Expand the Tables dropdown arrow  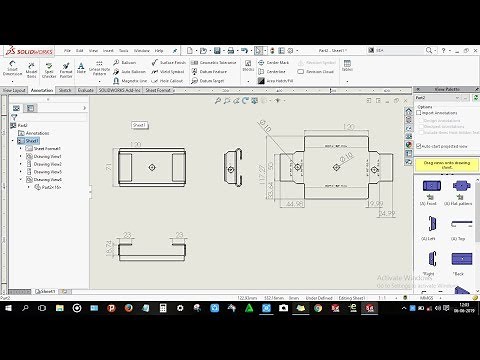(347, 81)
